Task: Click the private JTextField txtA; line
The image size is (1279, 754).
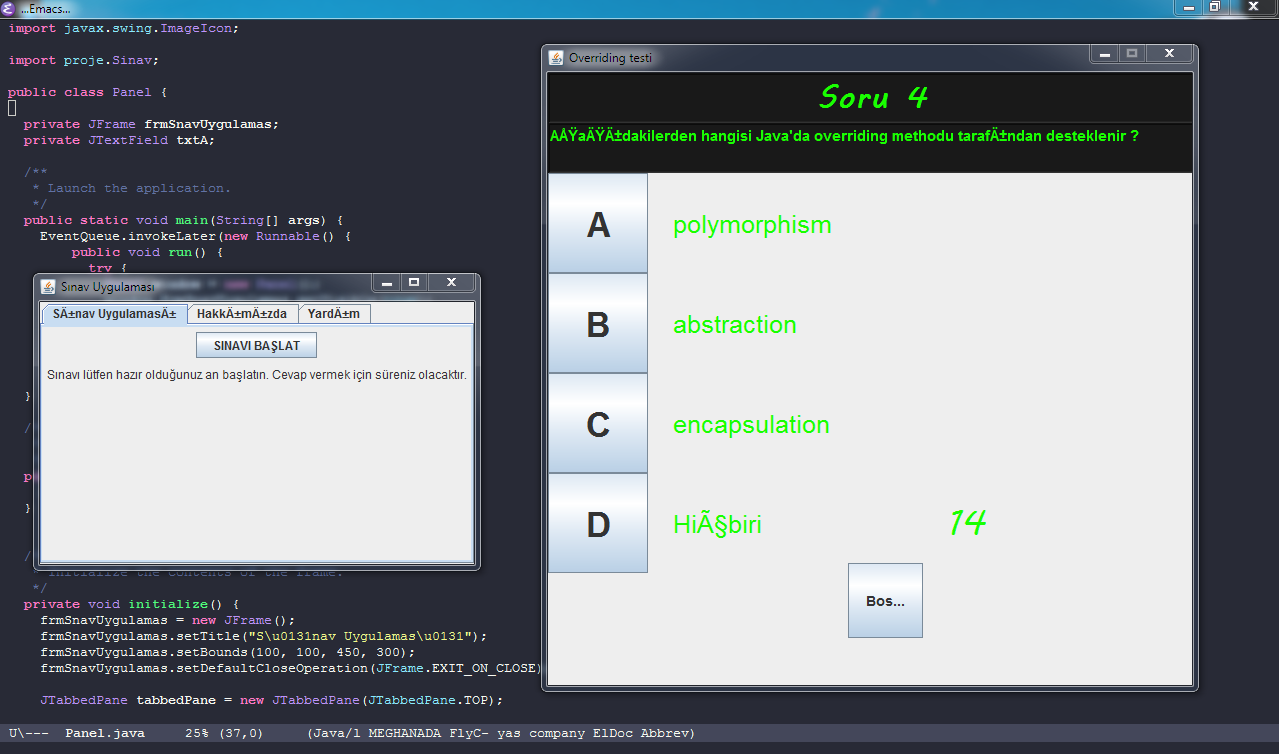Action: coord(119,140)
